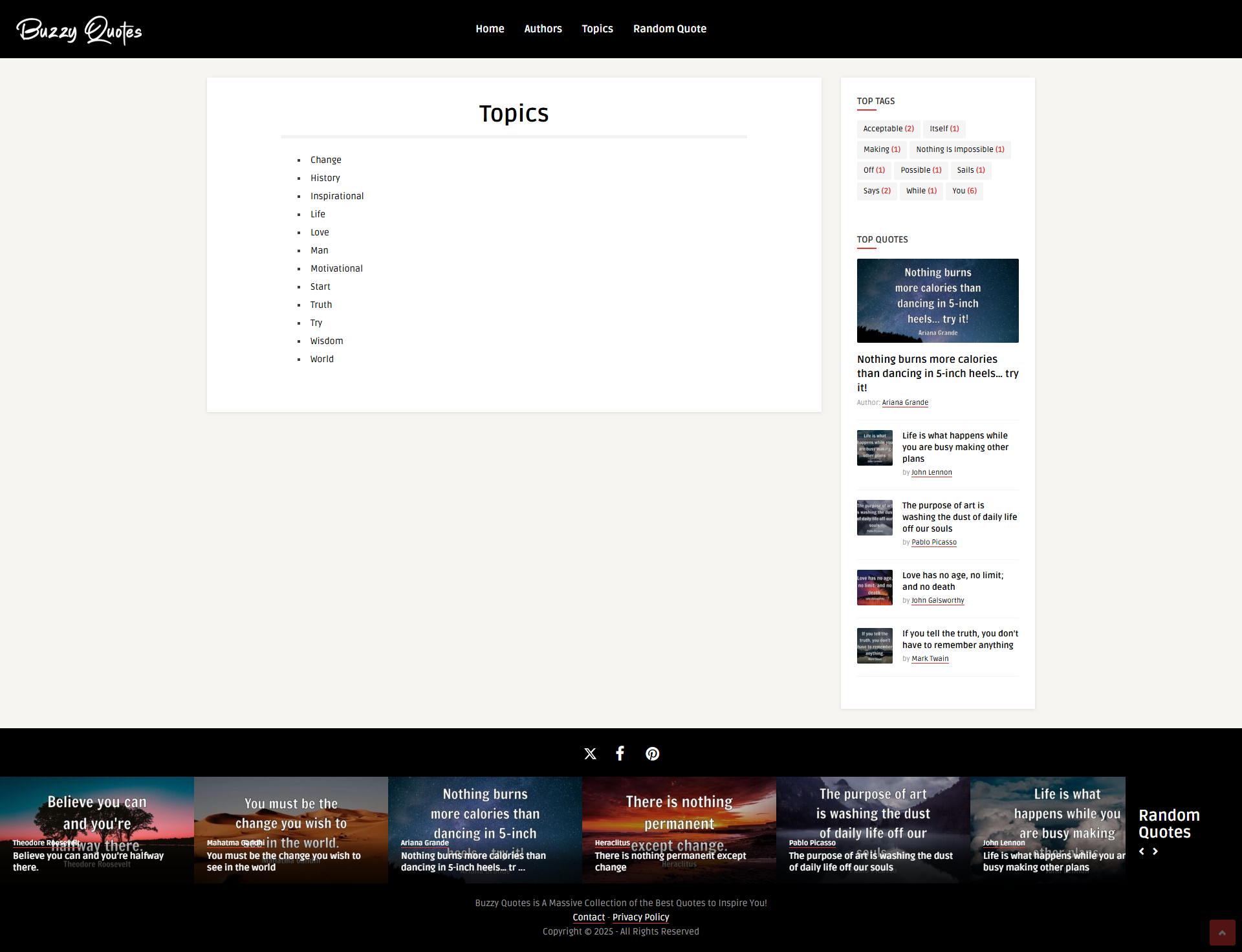Open the Wisdom topic link
This screenshot has height=952, width=1242.
tap(326, 341)
